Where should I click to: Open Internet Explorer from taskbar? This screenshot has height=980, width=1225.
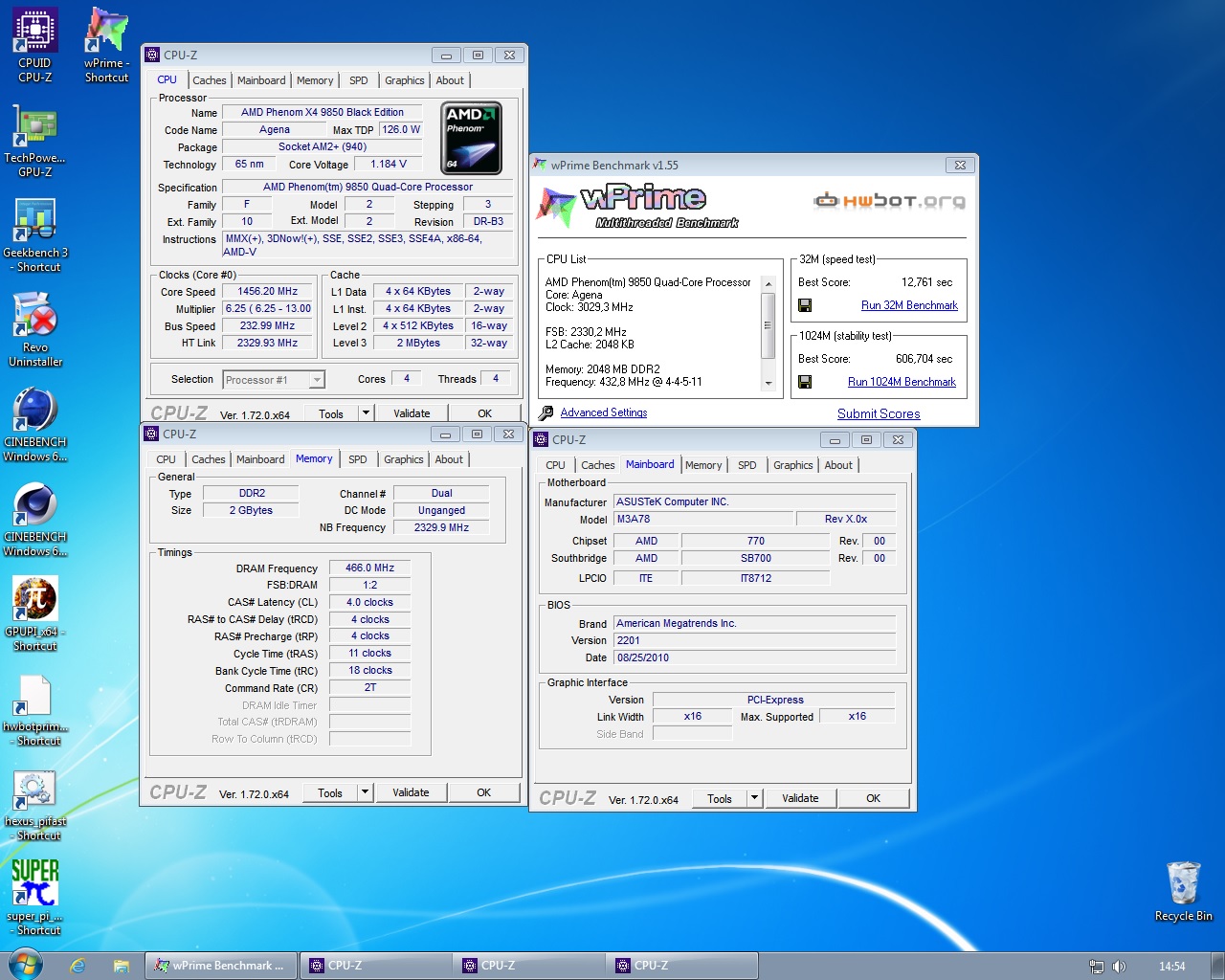tap(78, 966)
